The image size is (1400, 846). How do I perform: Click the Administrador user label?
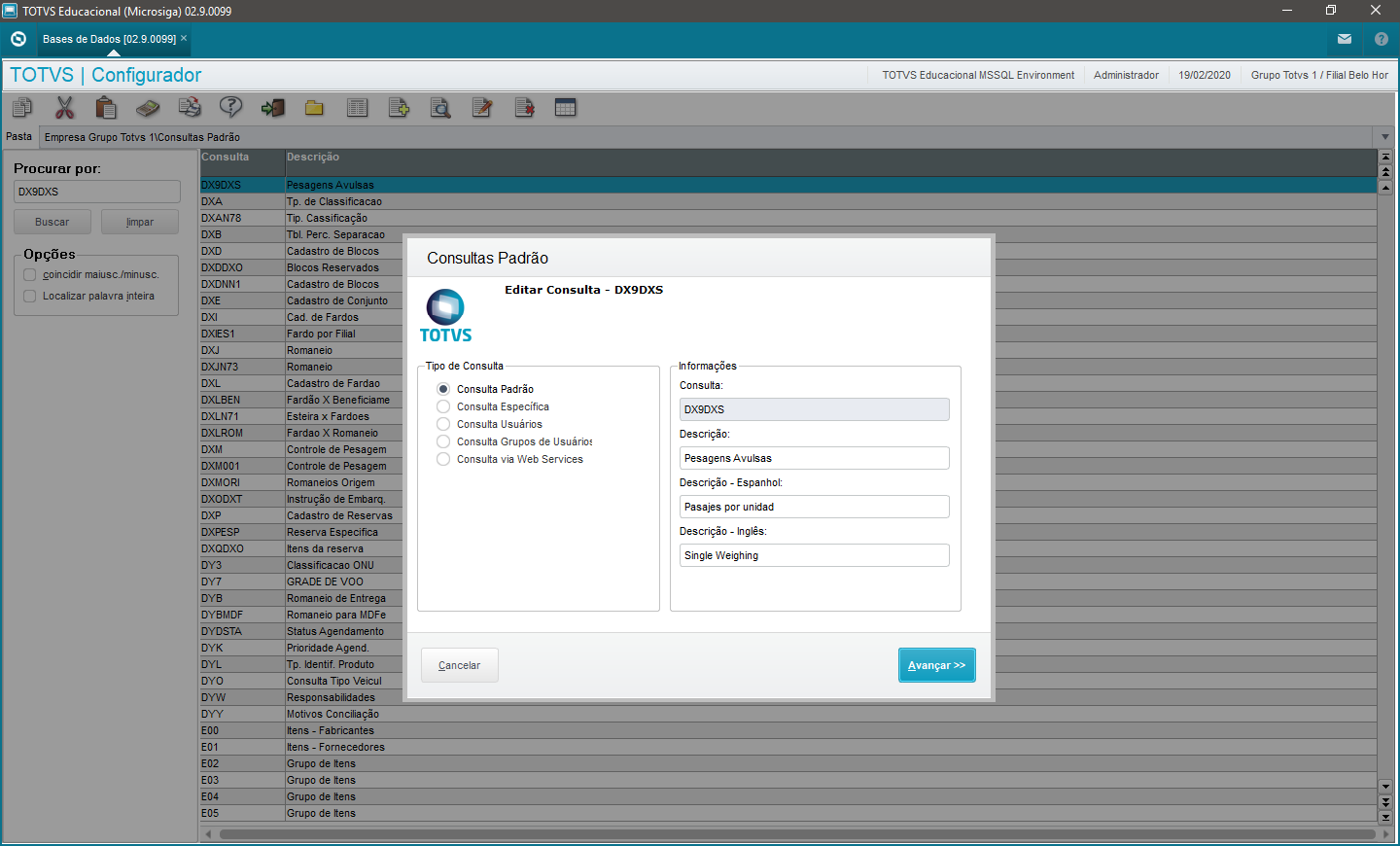1126,75
